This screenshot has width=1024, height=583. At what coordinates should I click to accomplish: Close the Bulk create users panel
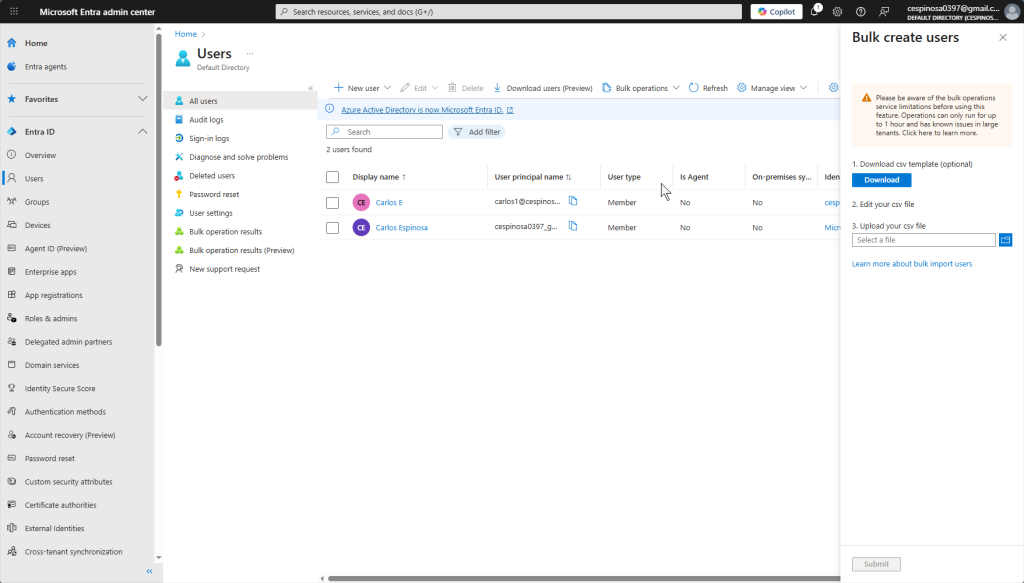pos(1003,37)
